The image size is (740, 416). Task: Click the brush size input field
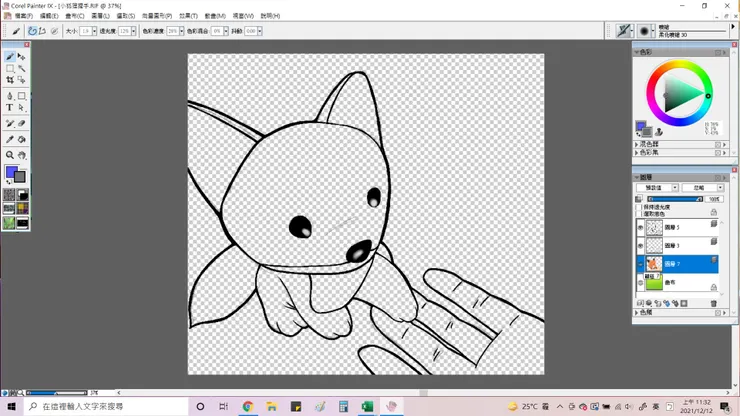pyautogui.click(x=85, y=31)
